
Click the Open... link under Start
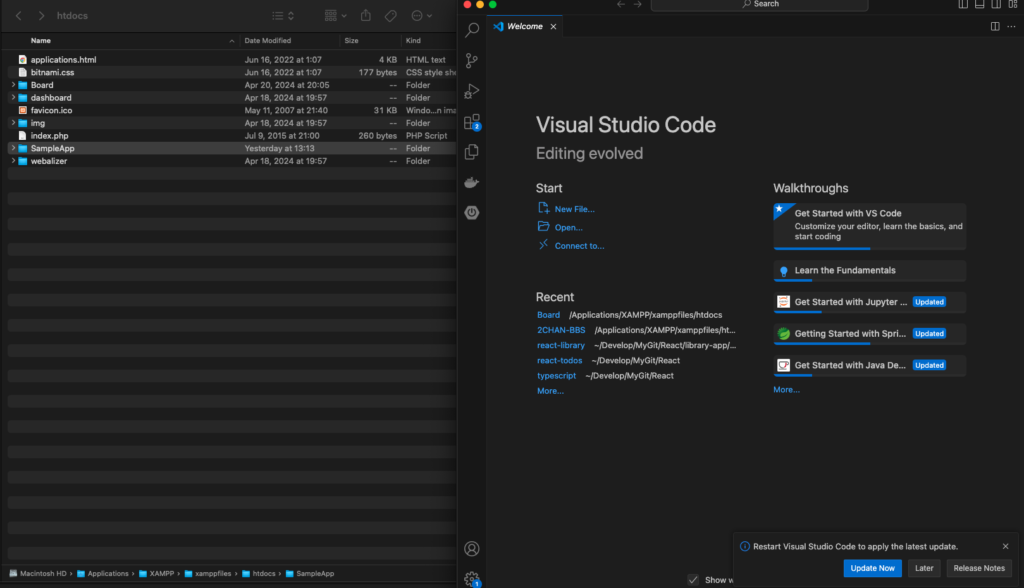568,228
